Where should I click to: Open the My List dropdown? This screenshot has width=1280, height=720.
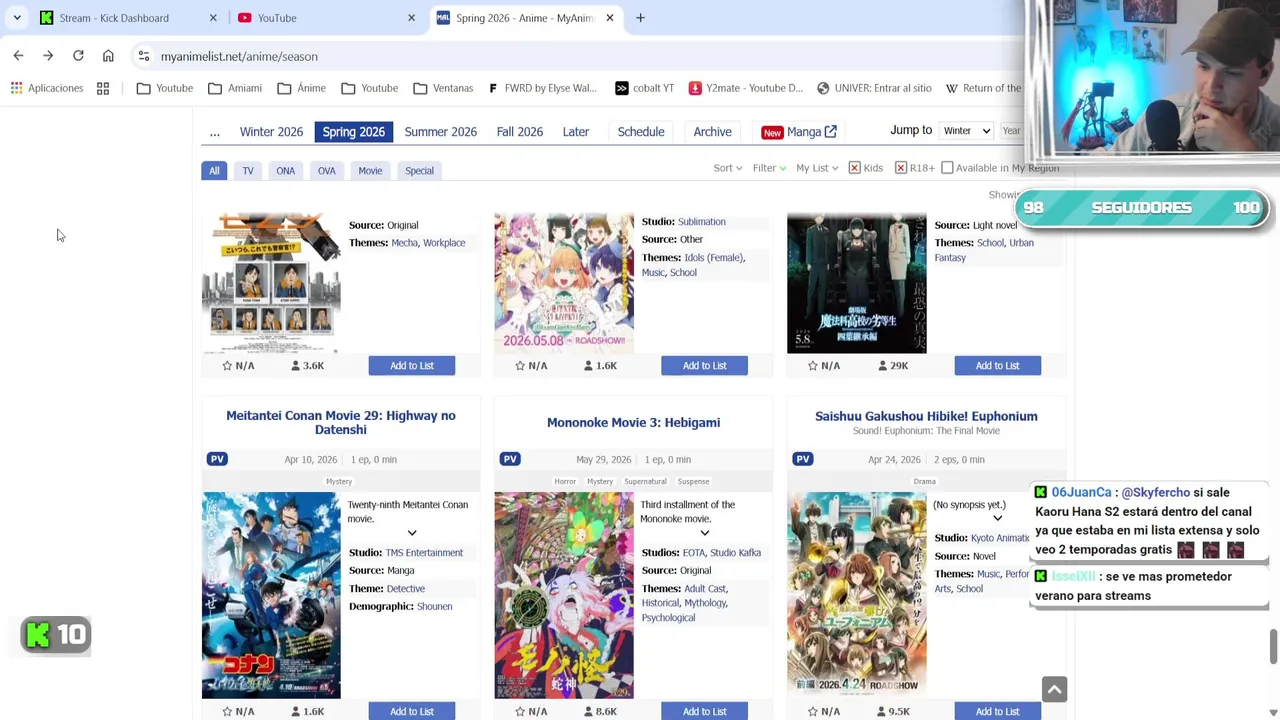[816, 168]
